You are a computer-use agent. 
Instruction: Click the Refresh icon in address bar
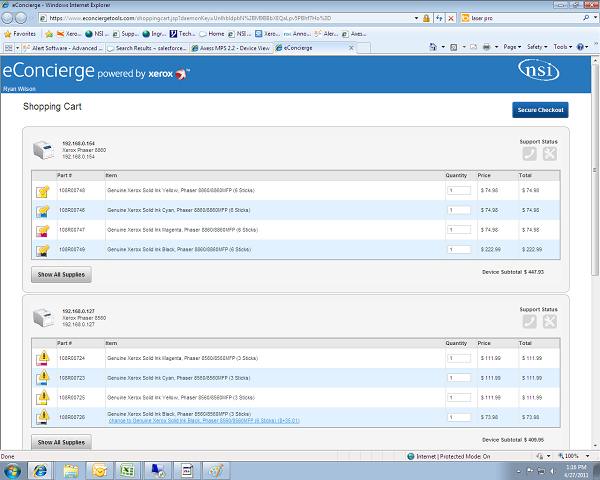point(439,18)
